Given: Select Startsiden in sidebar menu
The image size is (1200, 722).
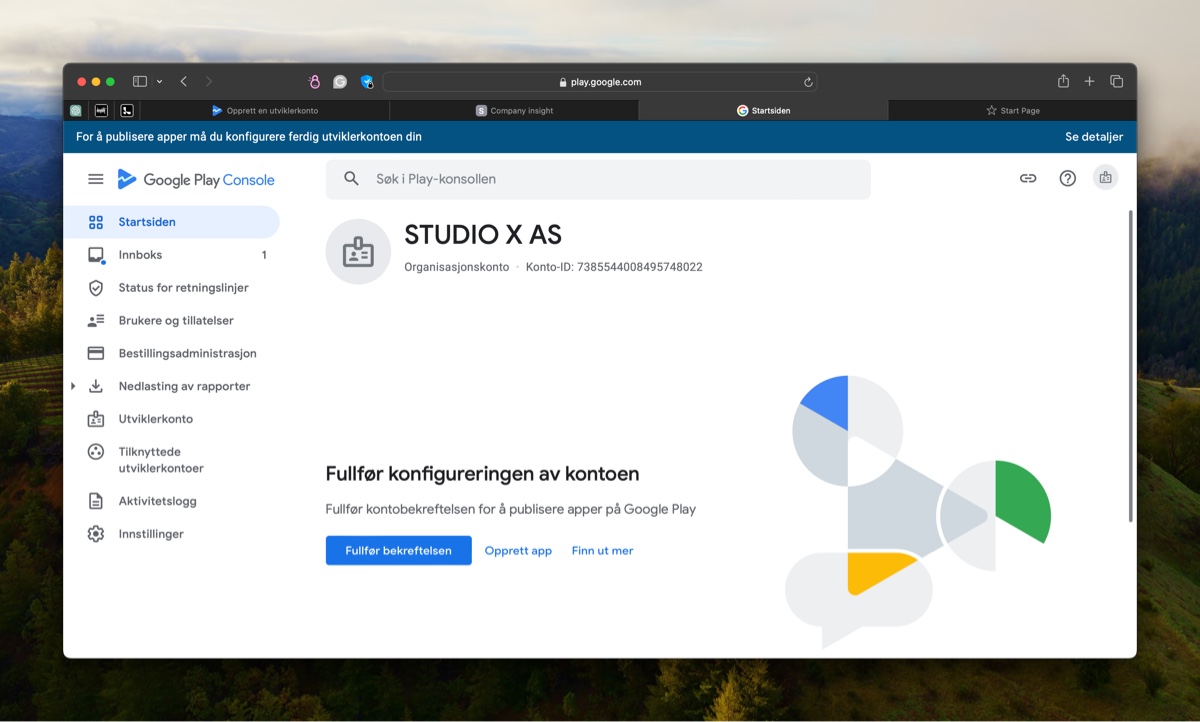Looking at the screenshot, I should (x=172, y=222).
